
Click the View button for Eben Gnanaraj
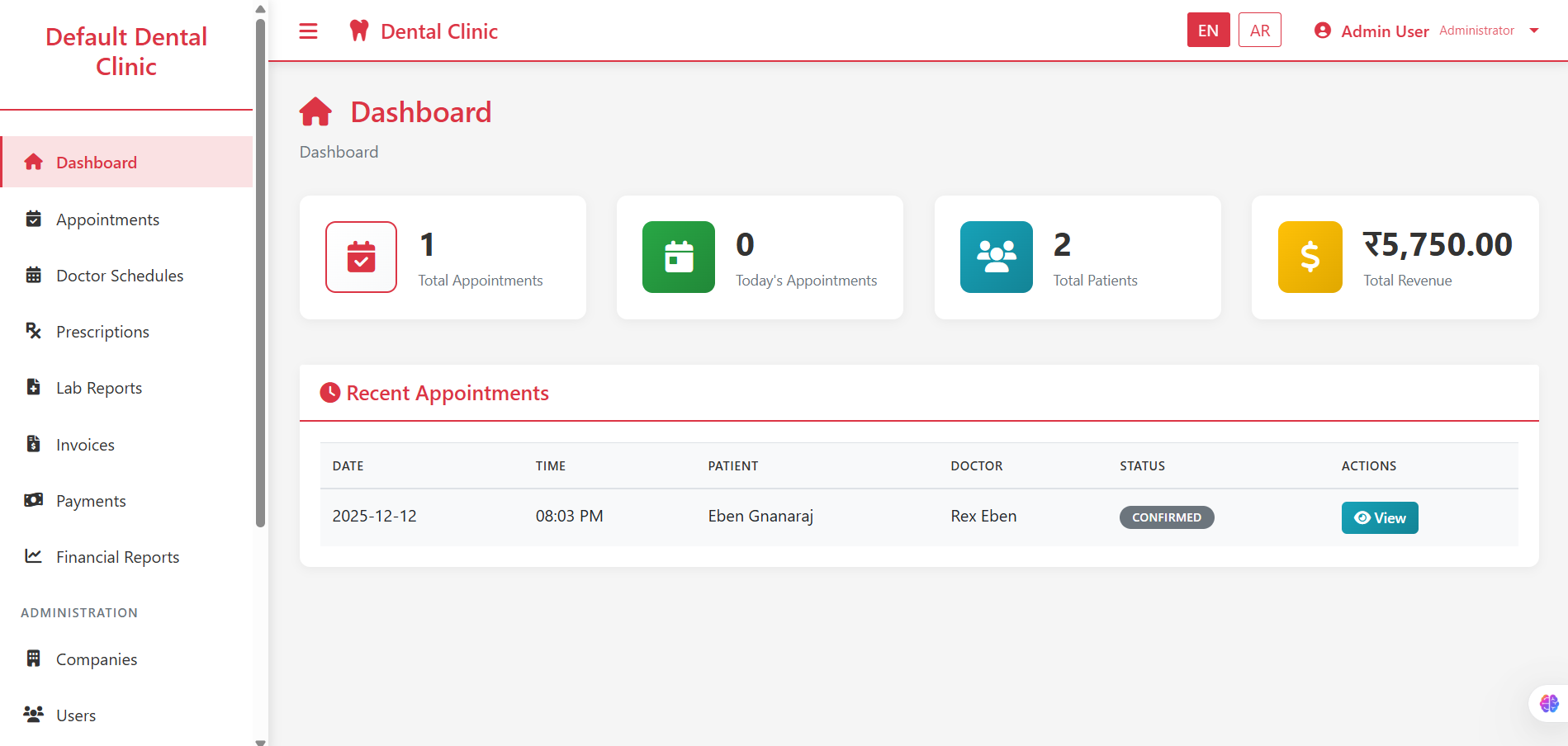point(1379,517)
